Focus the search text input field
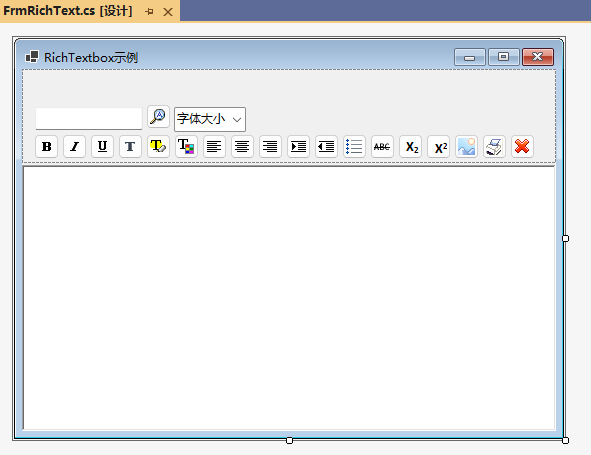The image size is (591, 455). click(89, 119)
